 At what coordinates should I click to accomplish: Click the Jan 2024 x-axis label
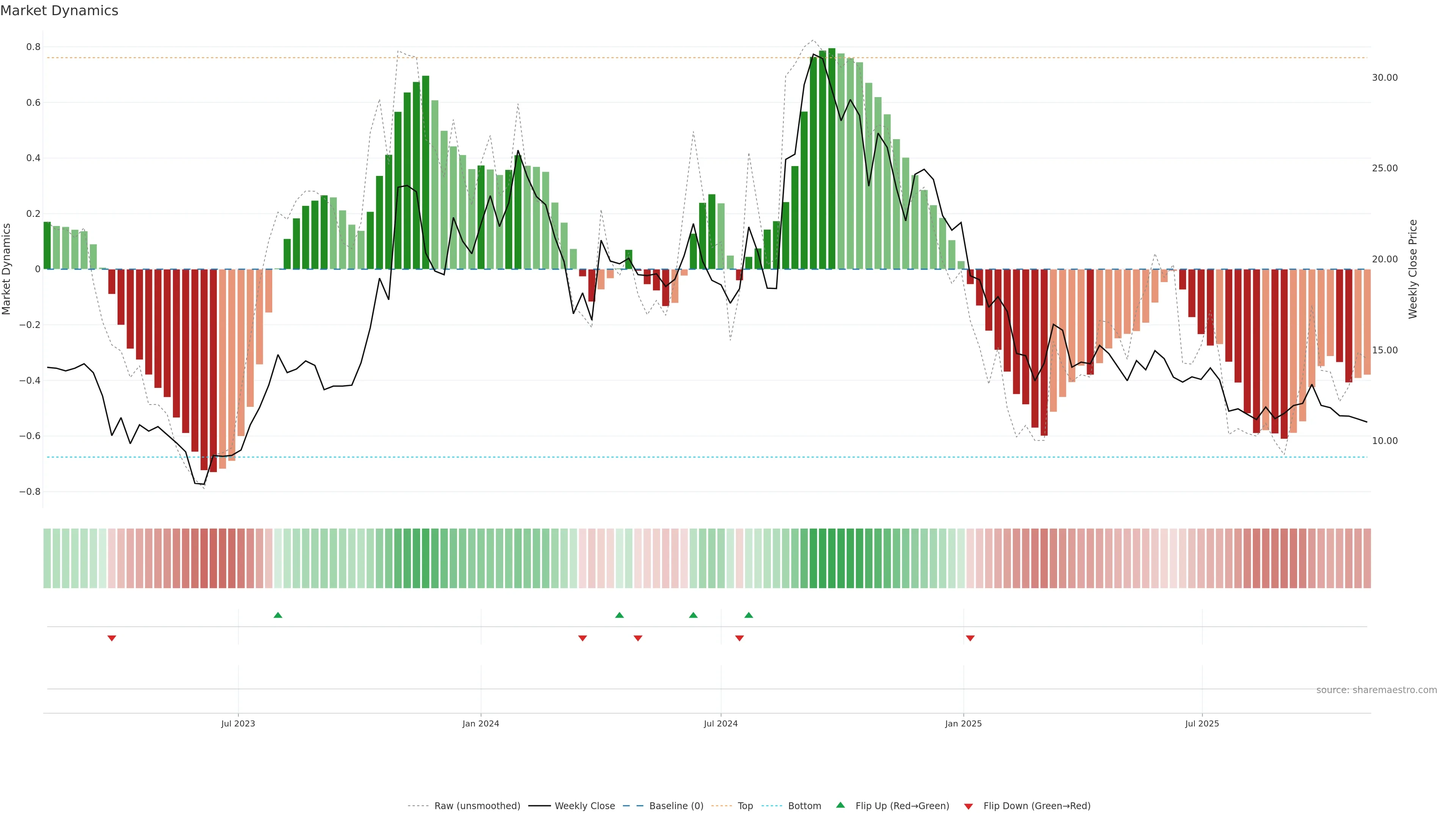pos(480,723)
